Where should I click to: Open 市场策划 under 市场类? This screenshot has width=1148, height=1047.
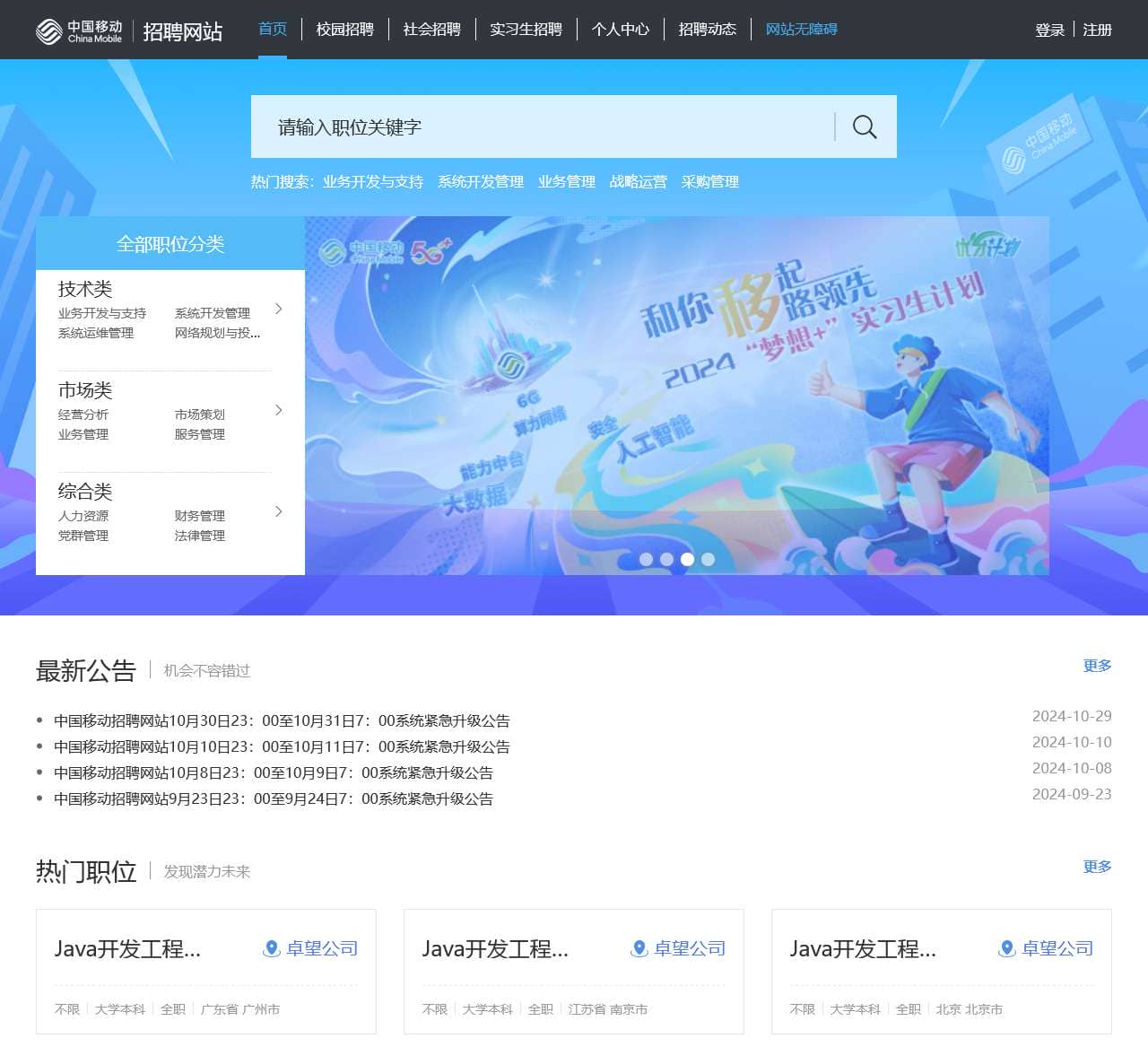tap(200, 414)
